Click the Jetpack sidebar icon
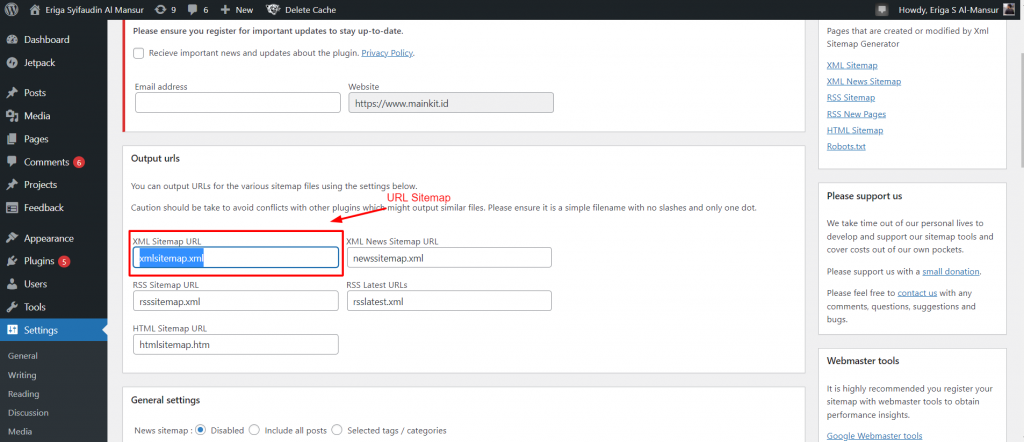Screen dimensions: 1024x442 (12, 62)
